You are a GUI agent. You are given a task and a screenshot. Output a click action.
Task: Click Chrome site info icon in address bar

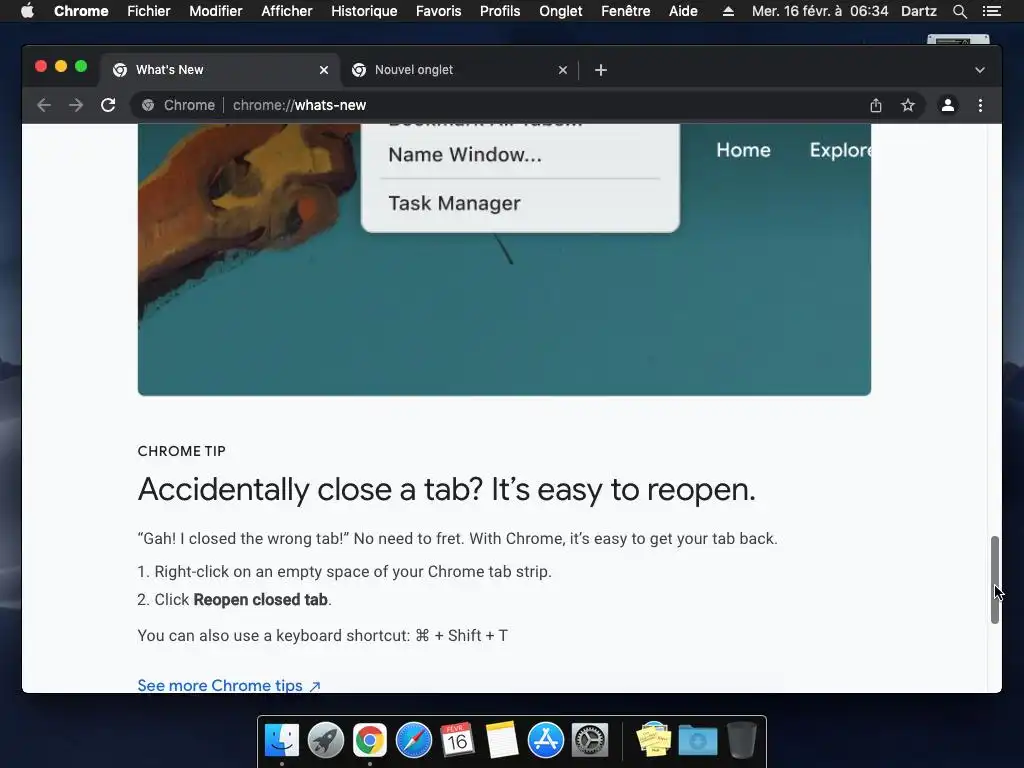pyautogui.click(x=148, y=105)
